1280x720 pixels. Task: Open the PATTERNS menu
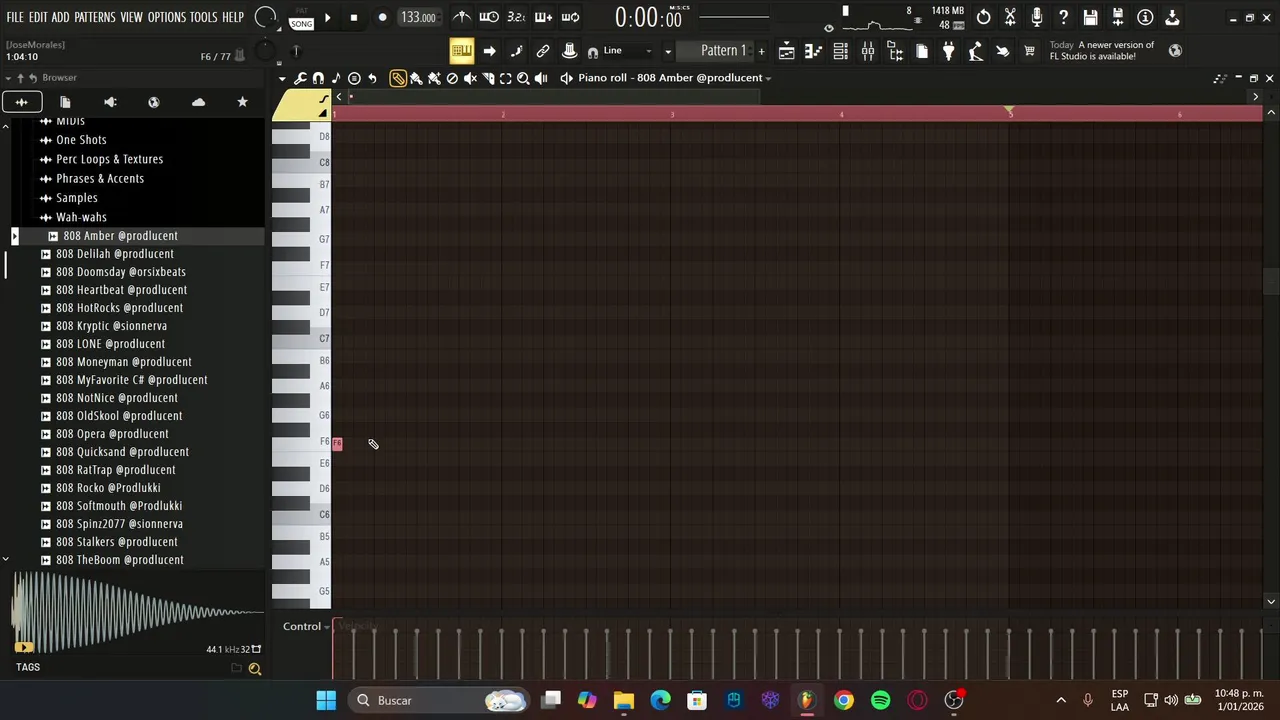[95, 17]
